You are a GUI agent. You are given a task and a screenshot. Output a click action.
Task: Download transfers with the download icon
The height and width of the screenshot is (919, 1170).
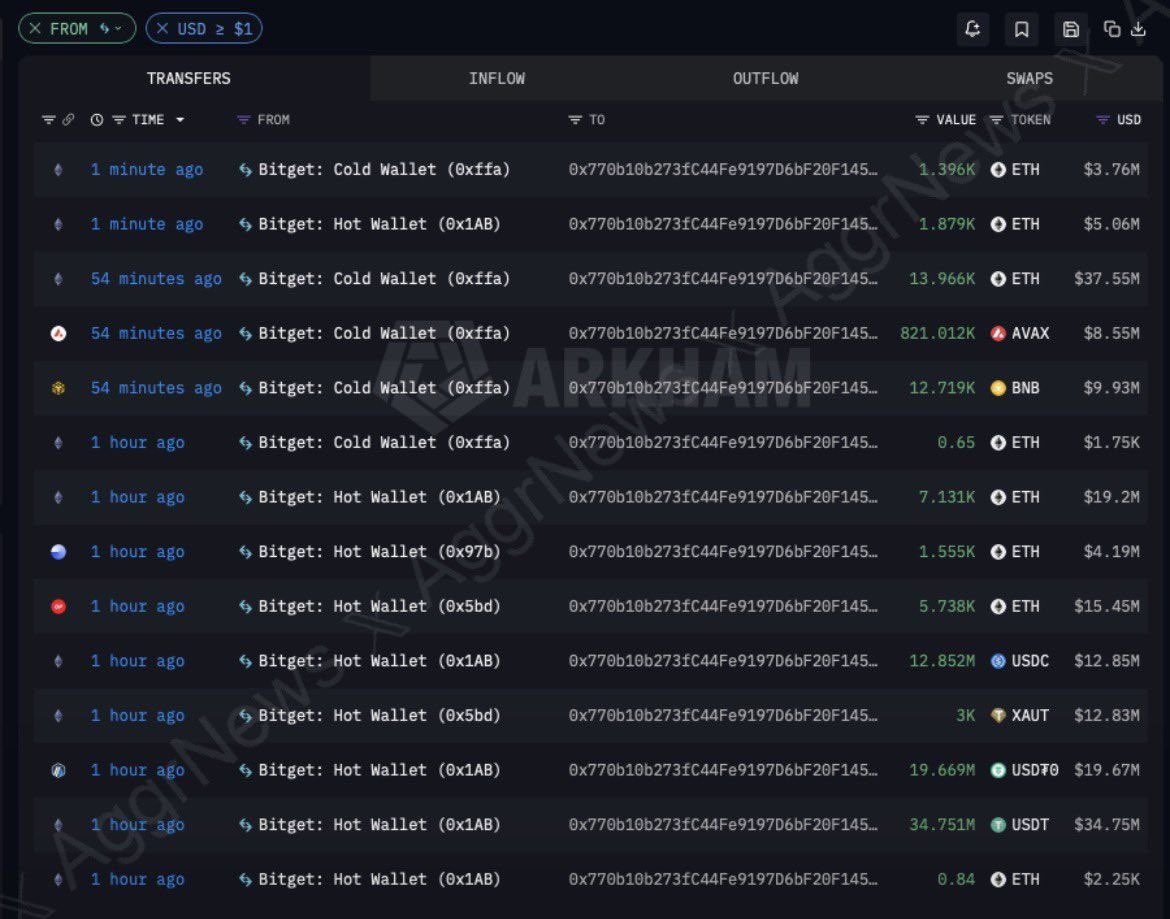tap(1138, 29)
